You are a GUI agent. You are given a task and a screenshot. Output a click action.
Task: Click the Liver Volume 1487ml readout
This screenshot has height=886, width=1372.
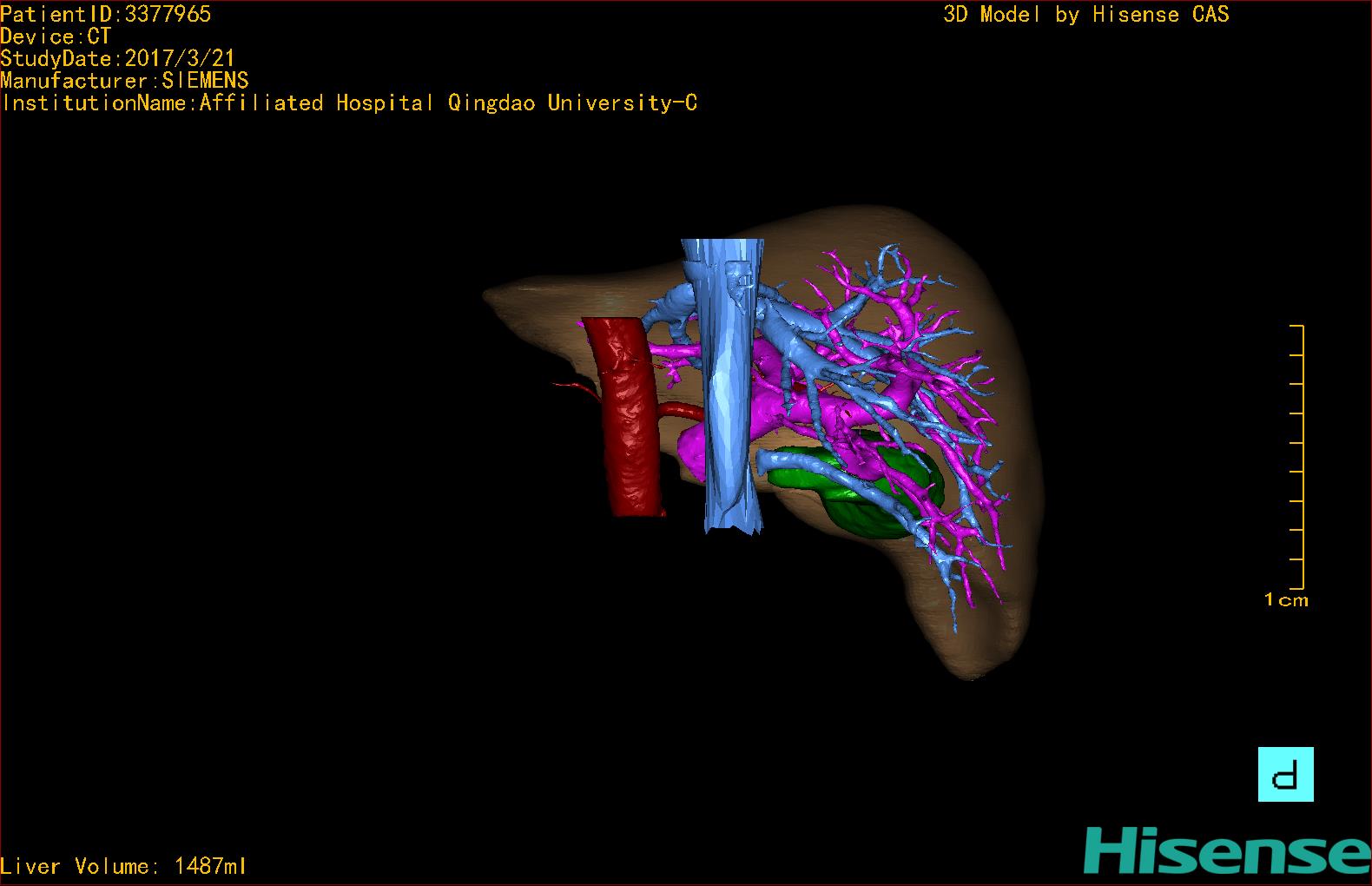tap(124, 866)
